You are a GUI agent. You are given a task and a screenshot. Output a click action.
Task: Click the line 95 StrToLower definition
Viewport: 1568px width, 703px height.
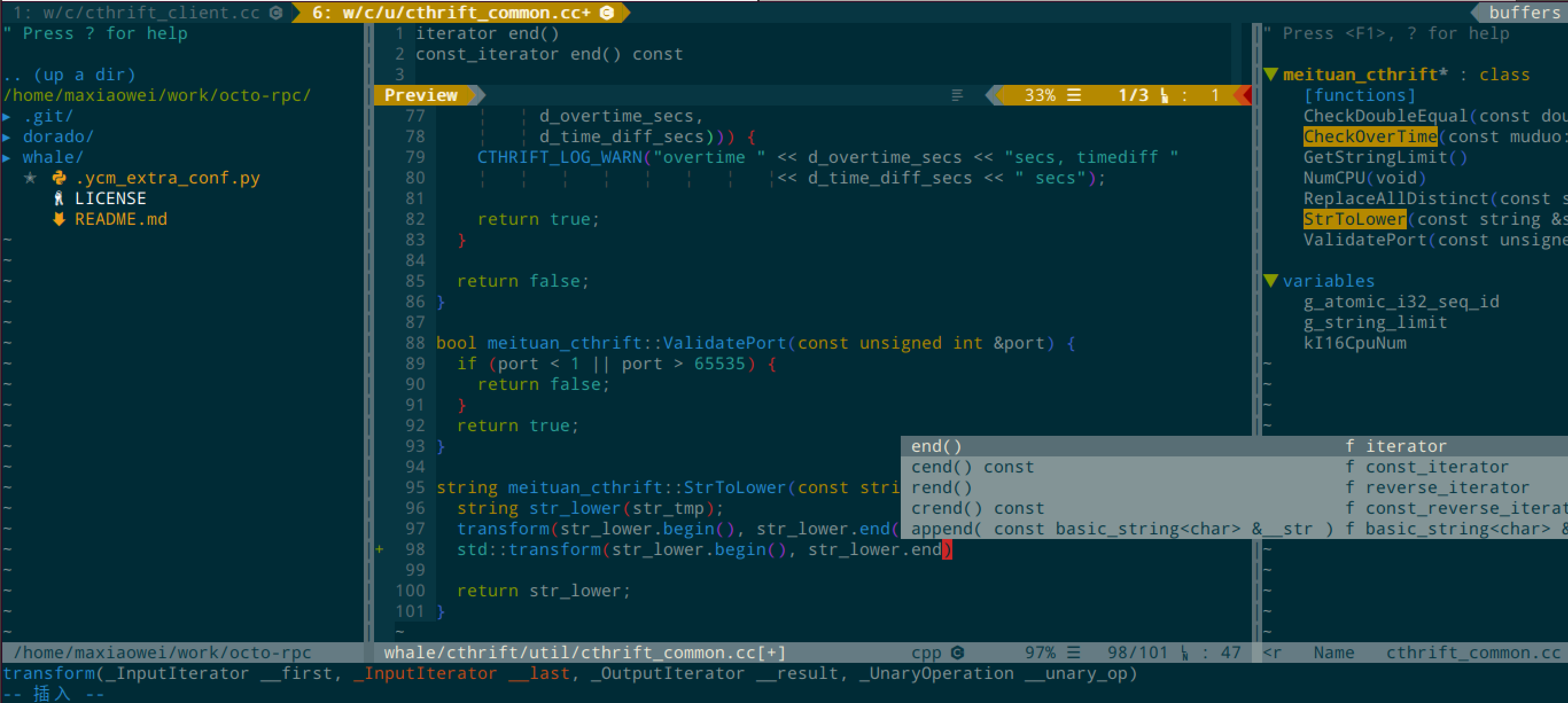pyautogui.click(x=668, y=487)
